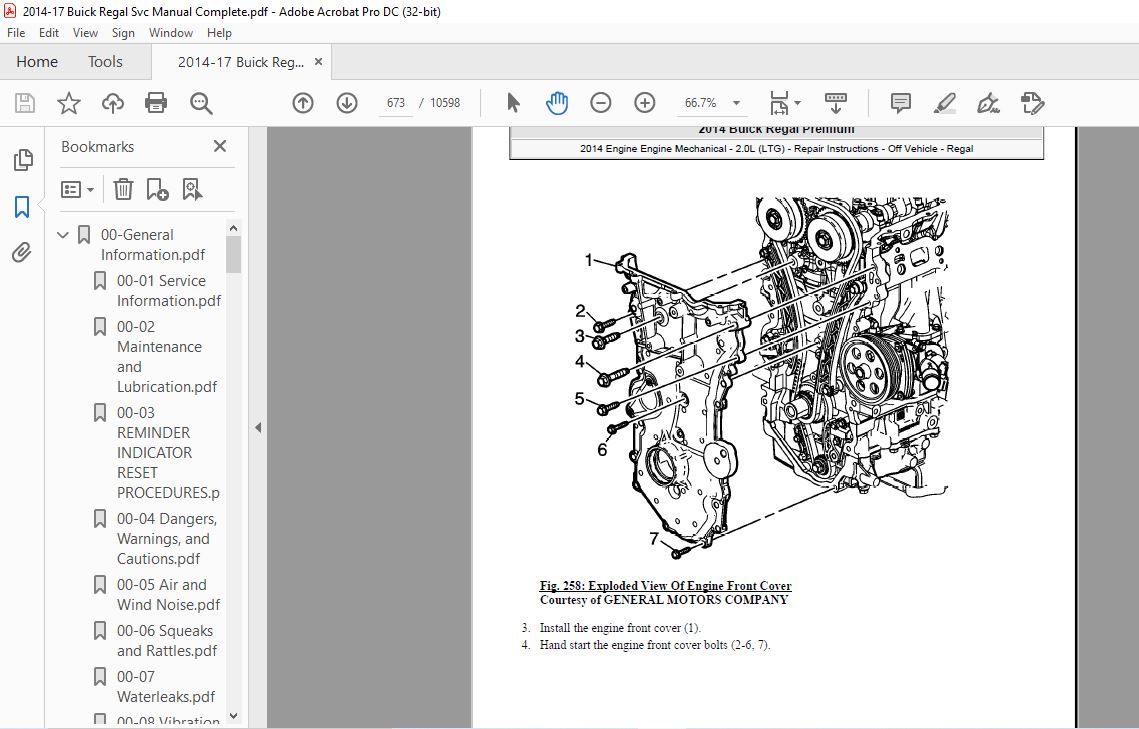Open the Edit menu
Viewport: 1139px width, 729px height.
coord(49,33)
